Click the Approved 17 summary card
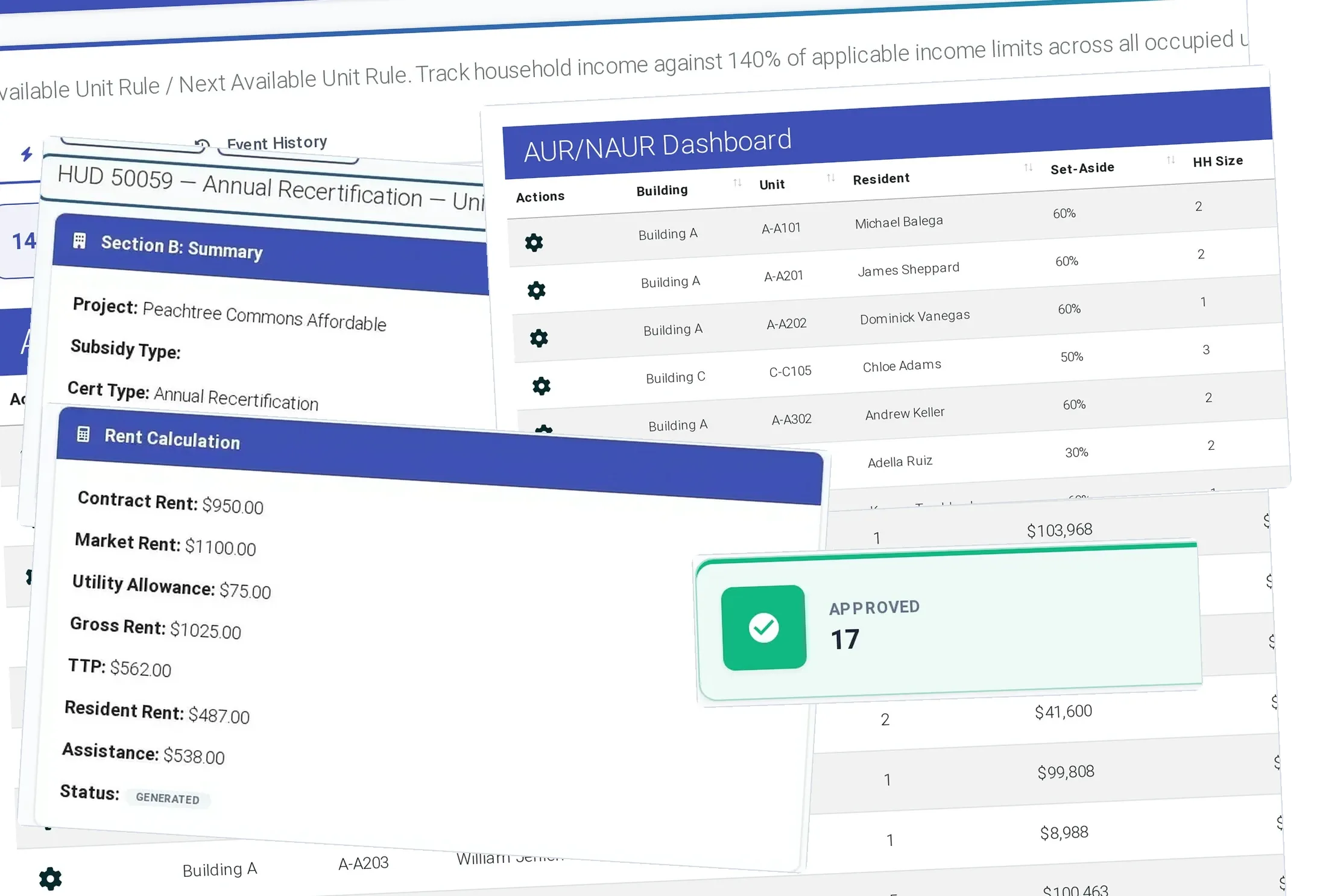This screenshot has width=1317, height=896. tap(948, 623)
